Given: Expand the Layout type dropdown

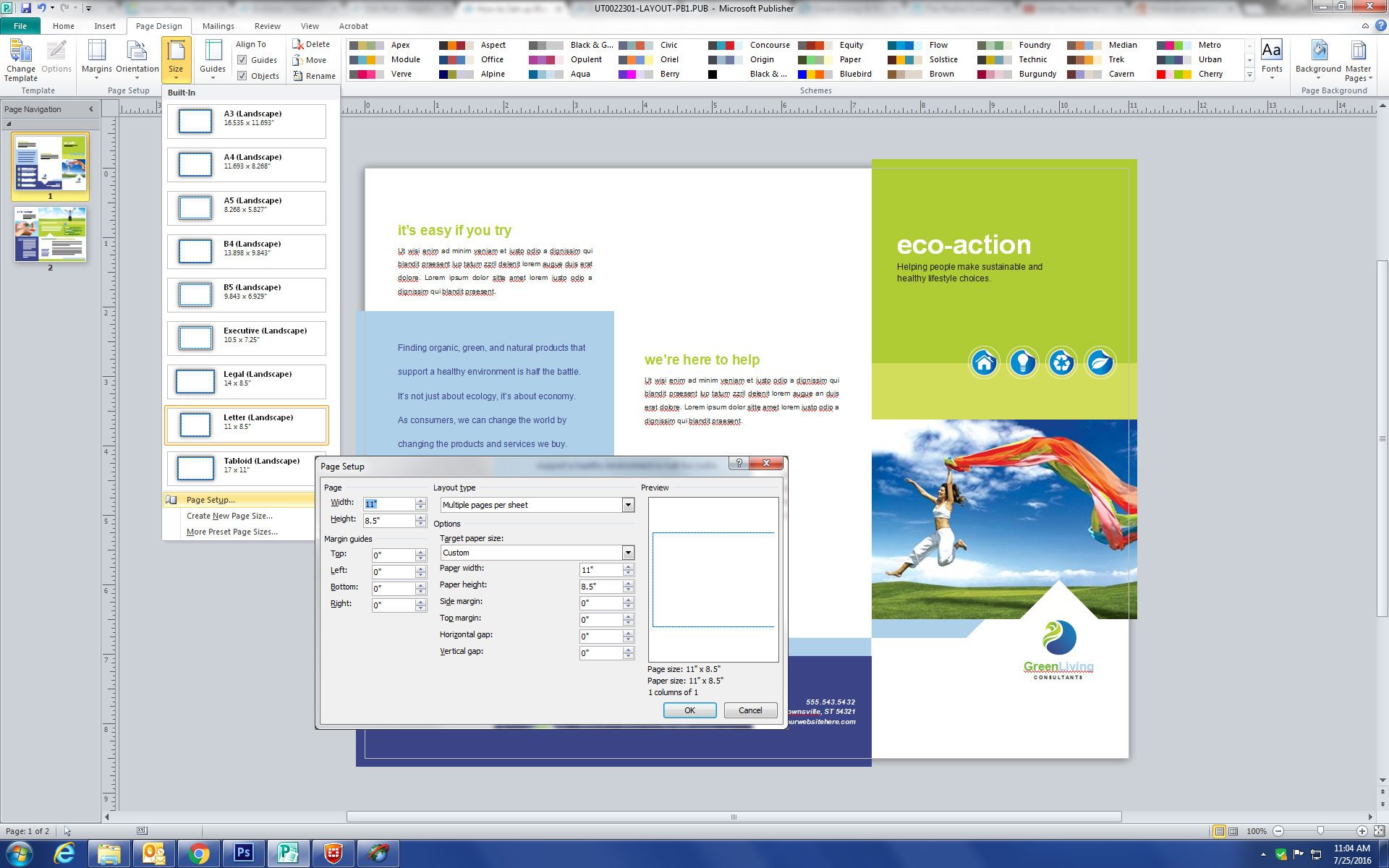Looking at the screenshot, I should pyautogui.click(x=628, y=505).
